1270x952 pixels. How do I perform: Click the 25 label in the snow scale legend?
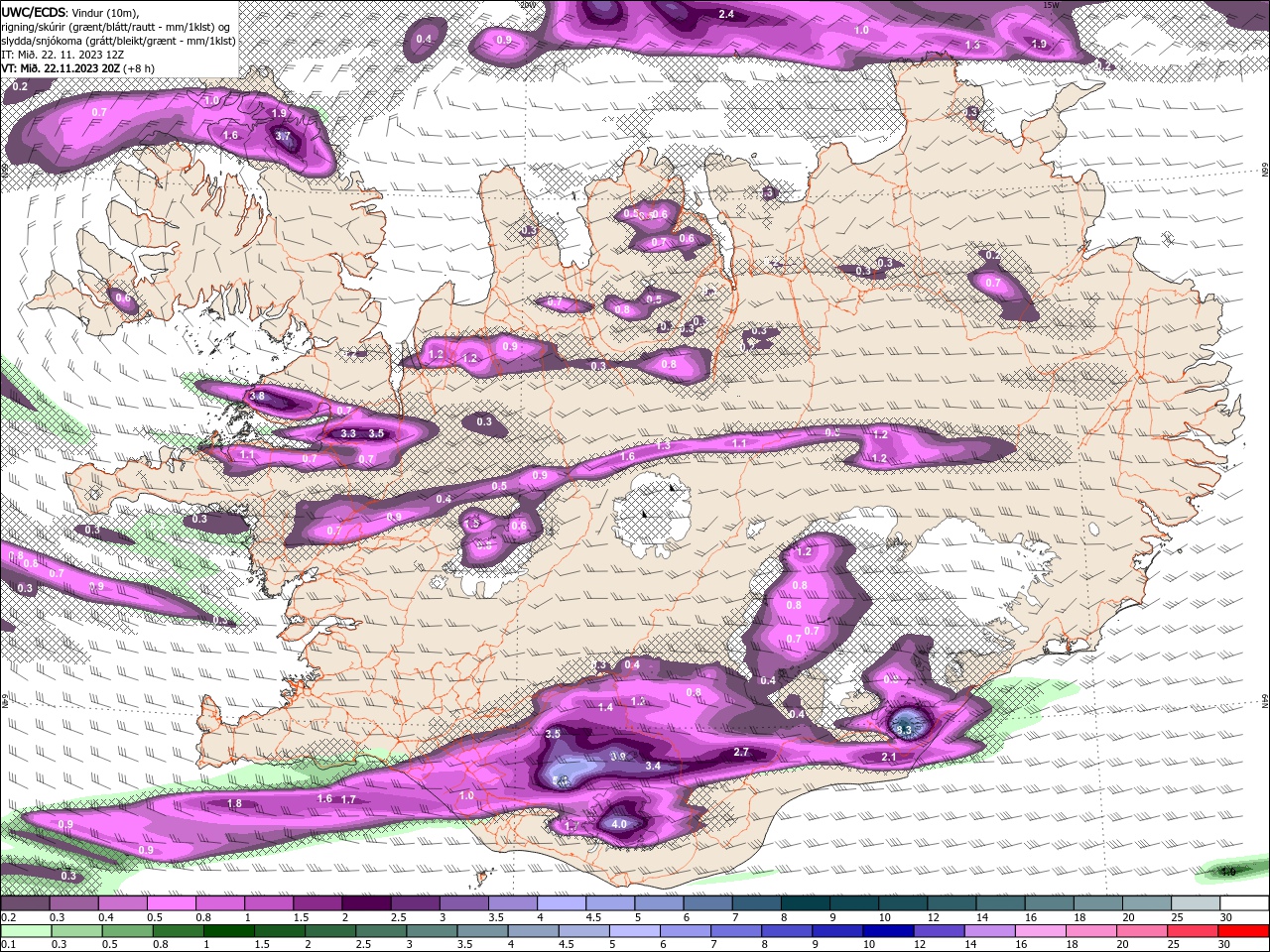coord(1177,917)
